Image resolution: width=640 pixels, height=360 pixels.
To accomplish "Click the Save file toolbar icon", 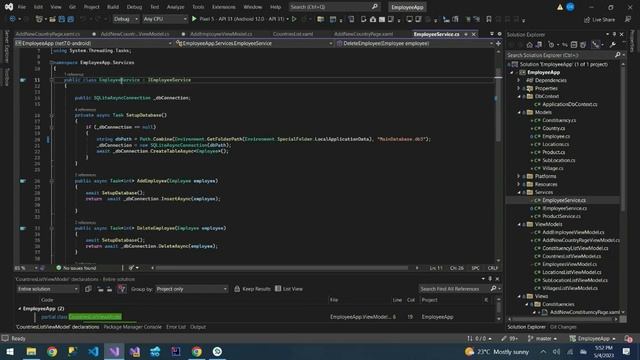I will [62, 19].
